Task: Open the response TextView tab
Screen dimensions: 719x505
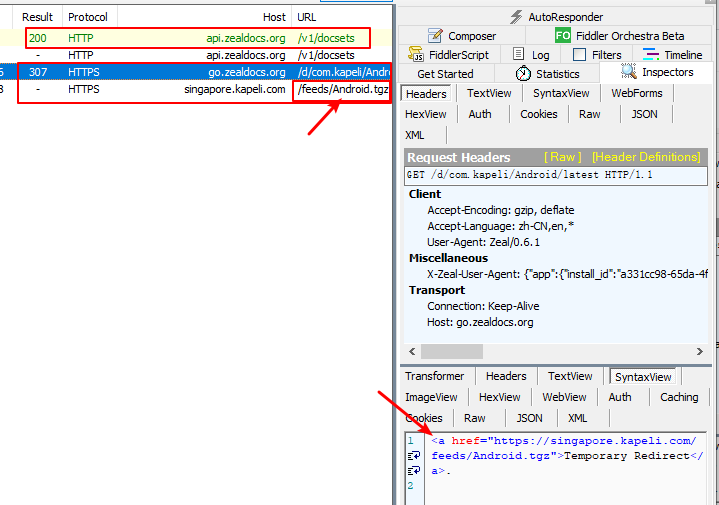Action: pyautogui.click(x=570, y=376)
